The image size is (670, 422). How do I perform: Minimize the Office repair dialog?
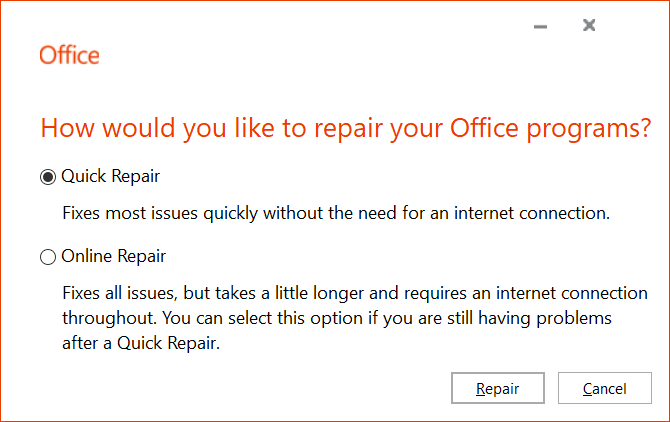[541, 26]
